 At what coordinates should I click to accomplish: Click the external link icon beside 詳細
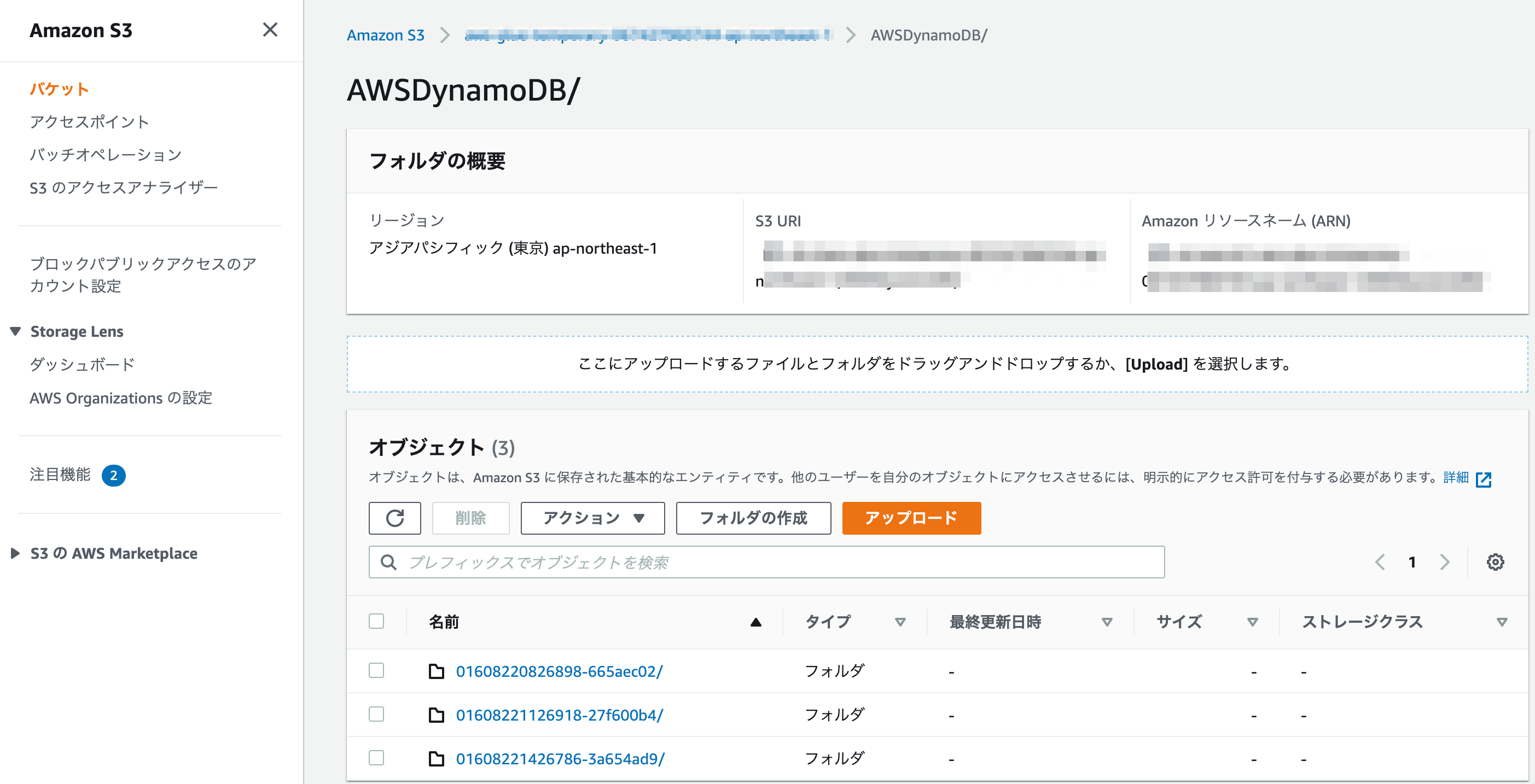(x=1484, y=479)
